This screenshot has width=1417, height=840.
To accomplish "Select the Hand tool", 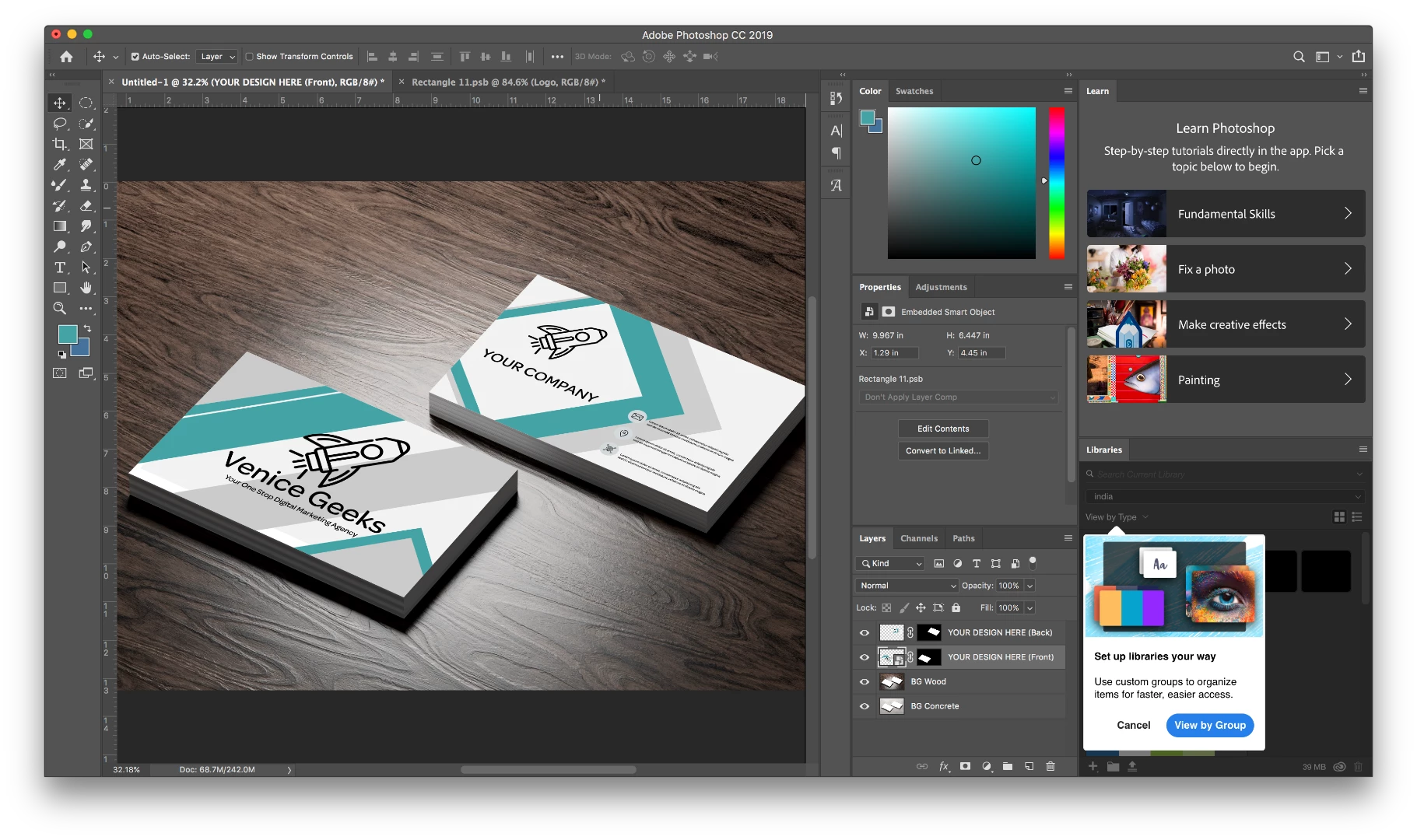I will click(x=86, y=288).
